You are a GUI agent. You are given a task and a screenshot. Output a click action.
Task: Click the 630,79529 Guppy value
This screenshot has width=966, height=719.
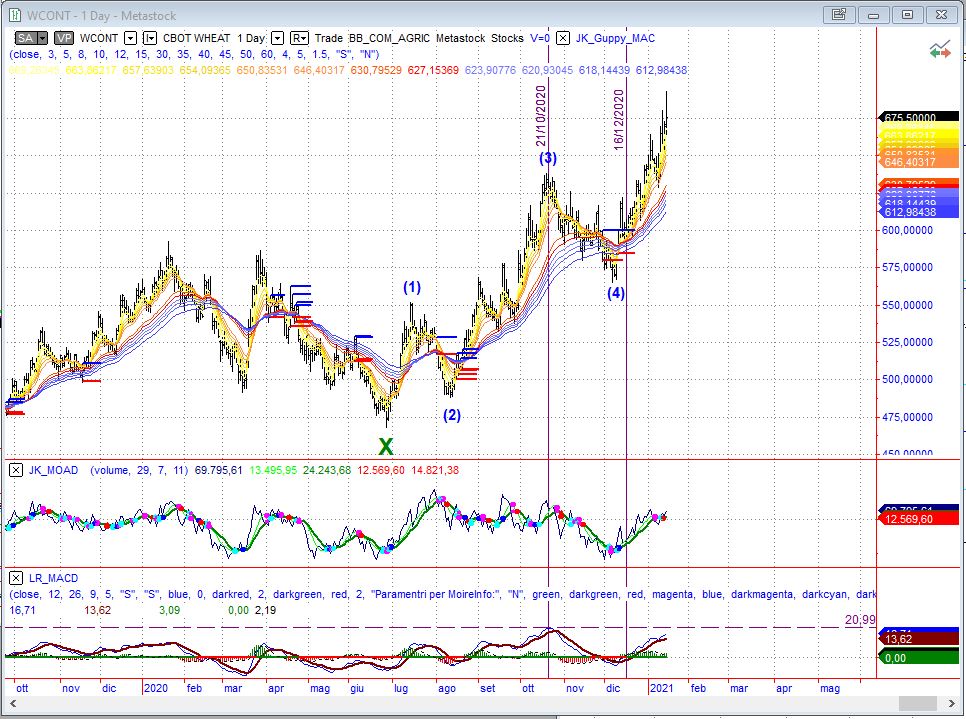(376, 70)
